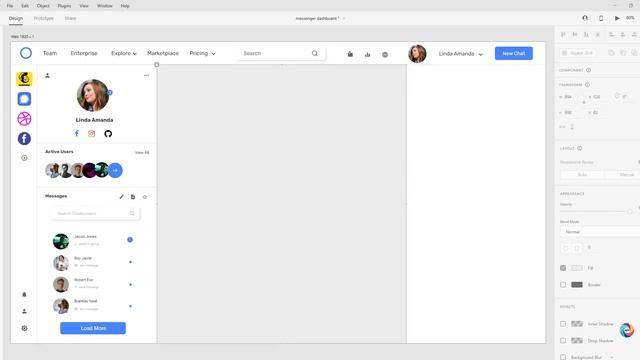The height and width of the screenshot is (360, 640).
Task: Click the bar chart icon in the navbar
Action: (x=367, y=54)
